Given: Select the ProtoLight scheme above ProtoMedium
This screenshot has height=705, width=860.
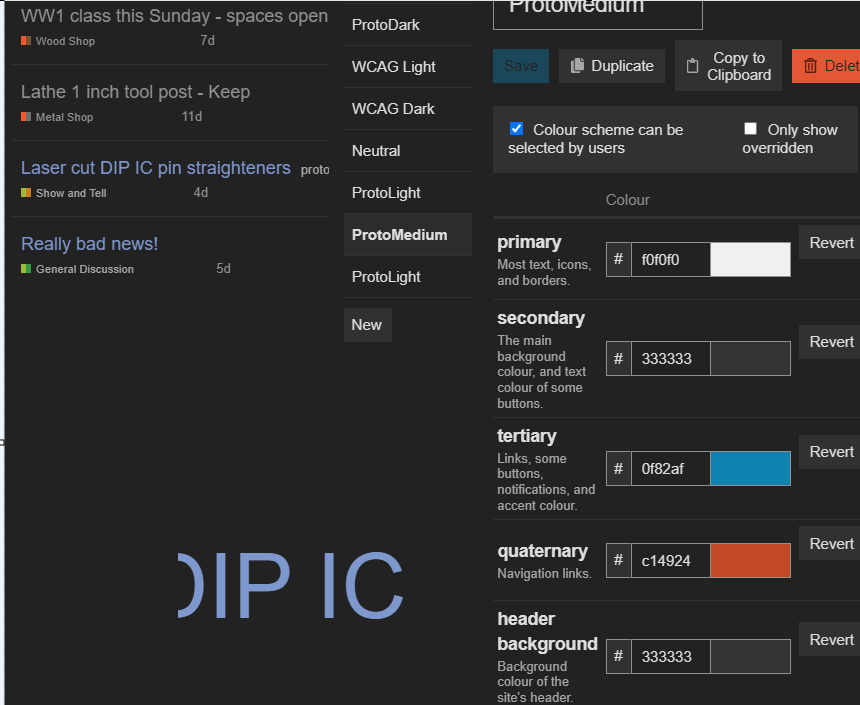Looking at the screenshot, I should [408, 193].
